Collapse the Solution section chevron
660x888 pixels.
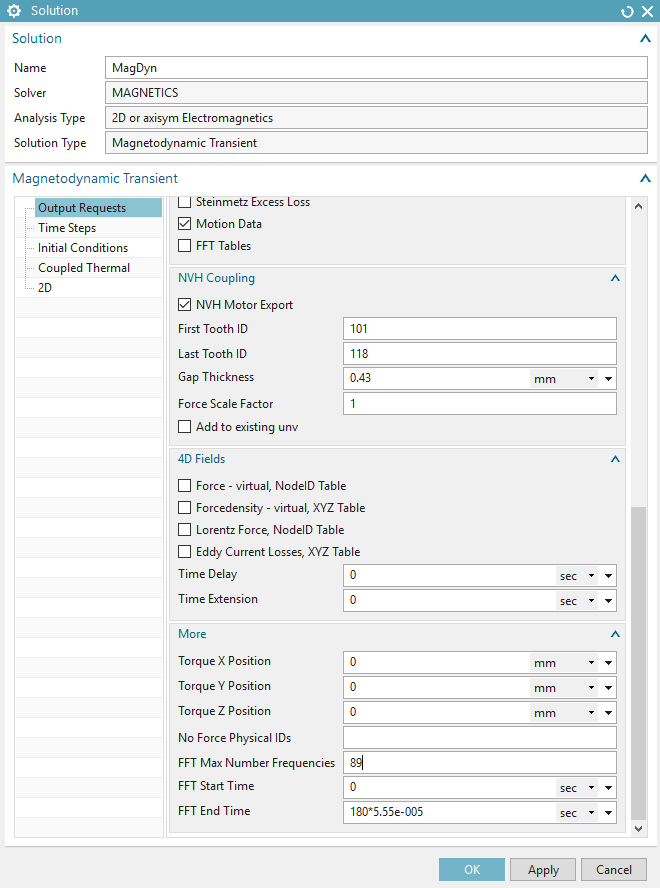[645, 39]
